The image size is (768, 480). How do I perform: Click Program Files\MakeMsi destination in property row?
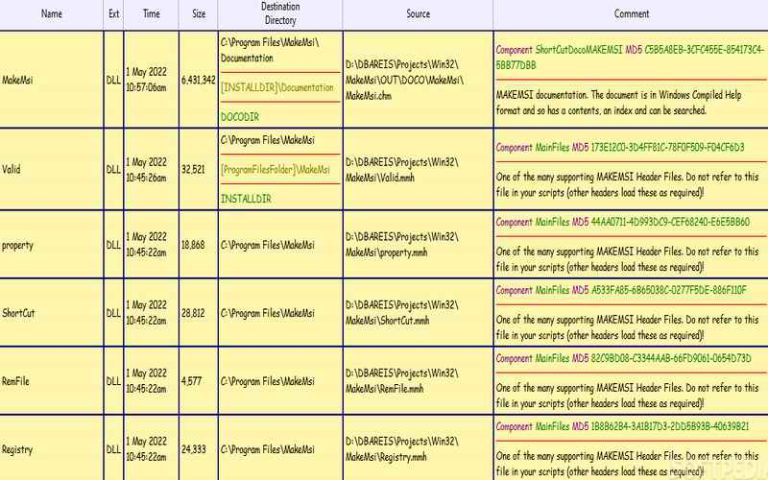click(x=267, y=245)
